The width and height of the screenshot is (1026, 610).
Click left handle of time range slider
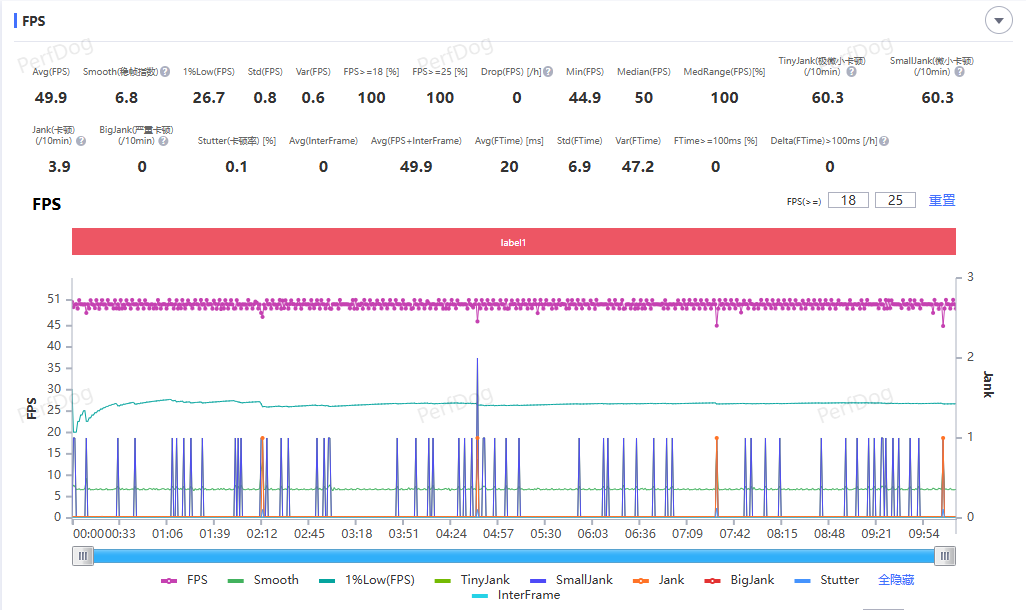pyautogui.click(x=82, y=556)
